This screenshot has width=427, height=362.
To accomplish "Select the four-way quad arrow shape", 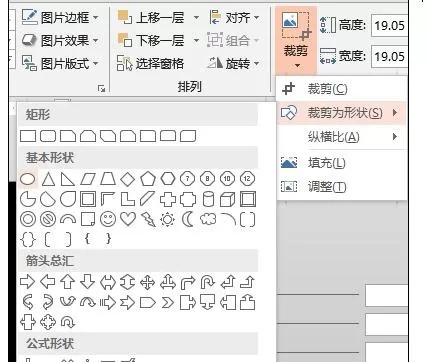I will coord(148,283).
